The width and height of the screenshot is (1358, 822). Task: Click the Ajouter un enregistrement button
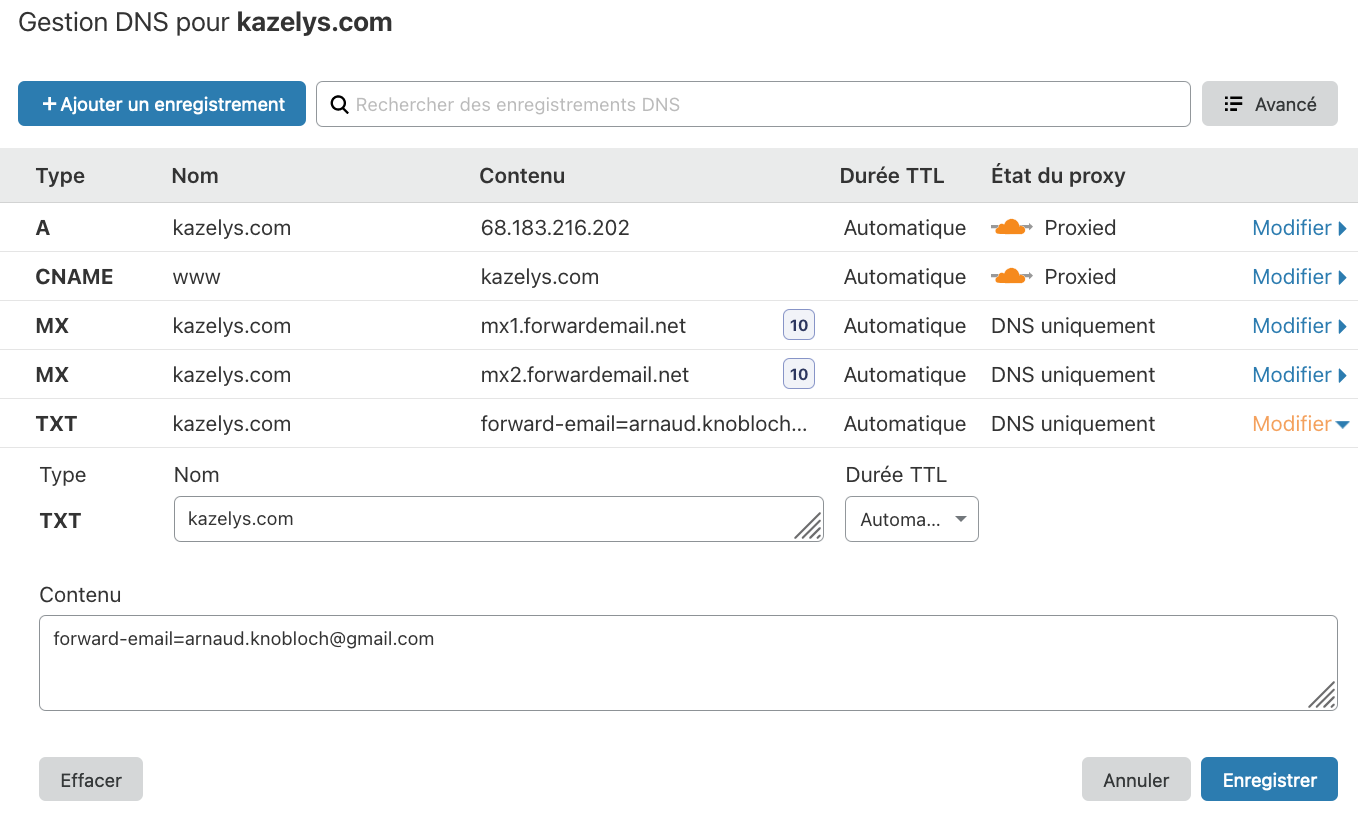coord(162,104)
